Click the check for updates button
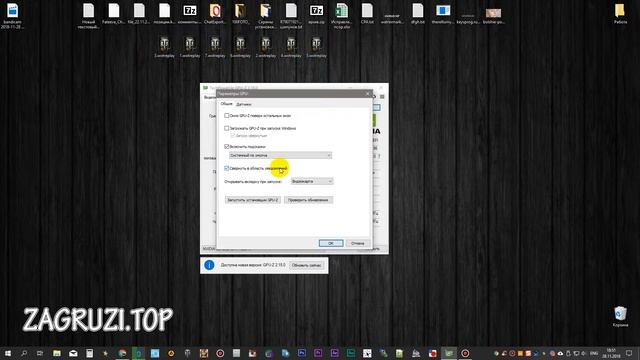Screen dimensions: 640x360 click(x=308, y=200)
